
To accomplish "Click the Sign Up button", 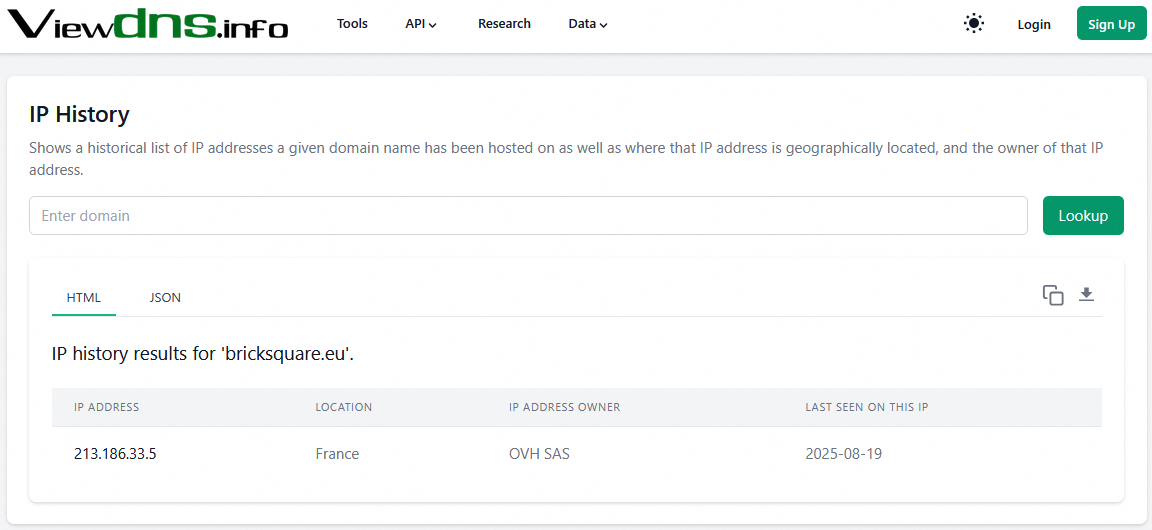I will pyautogui.click(x=1111, y=24).
